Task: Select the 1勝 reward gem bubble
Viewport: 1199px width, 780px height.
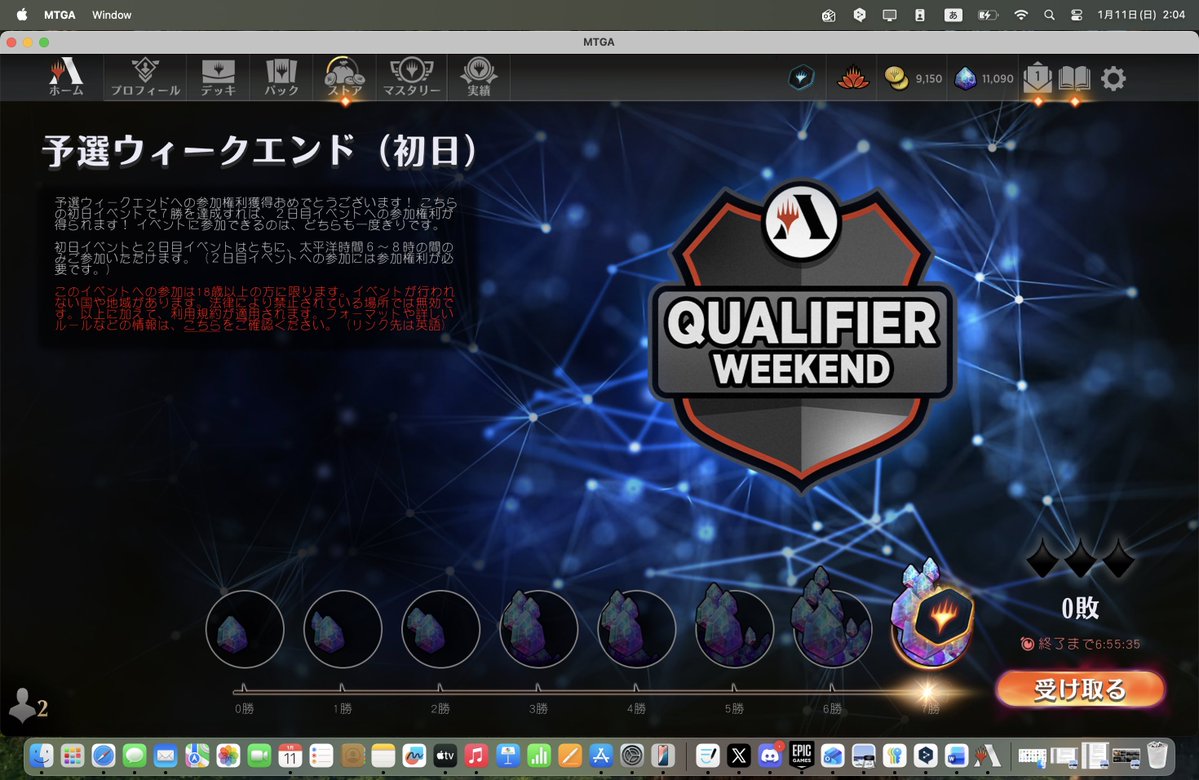Action: coord(343,629)
